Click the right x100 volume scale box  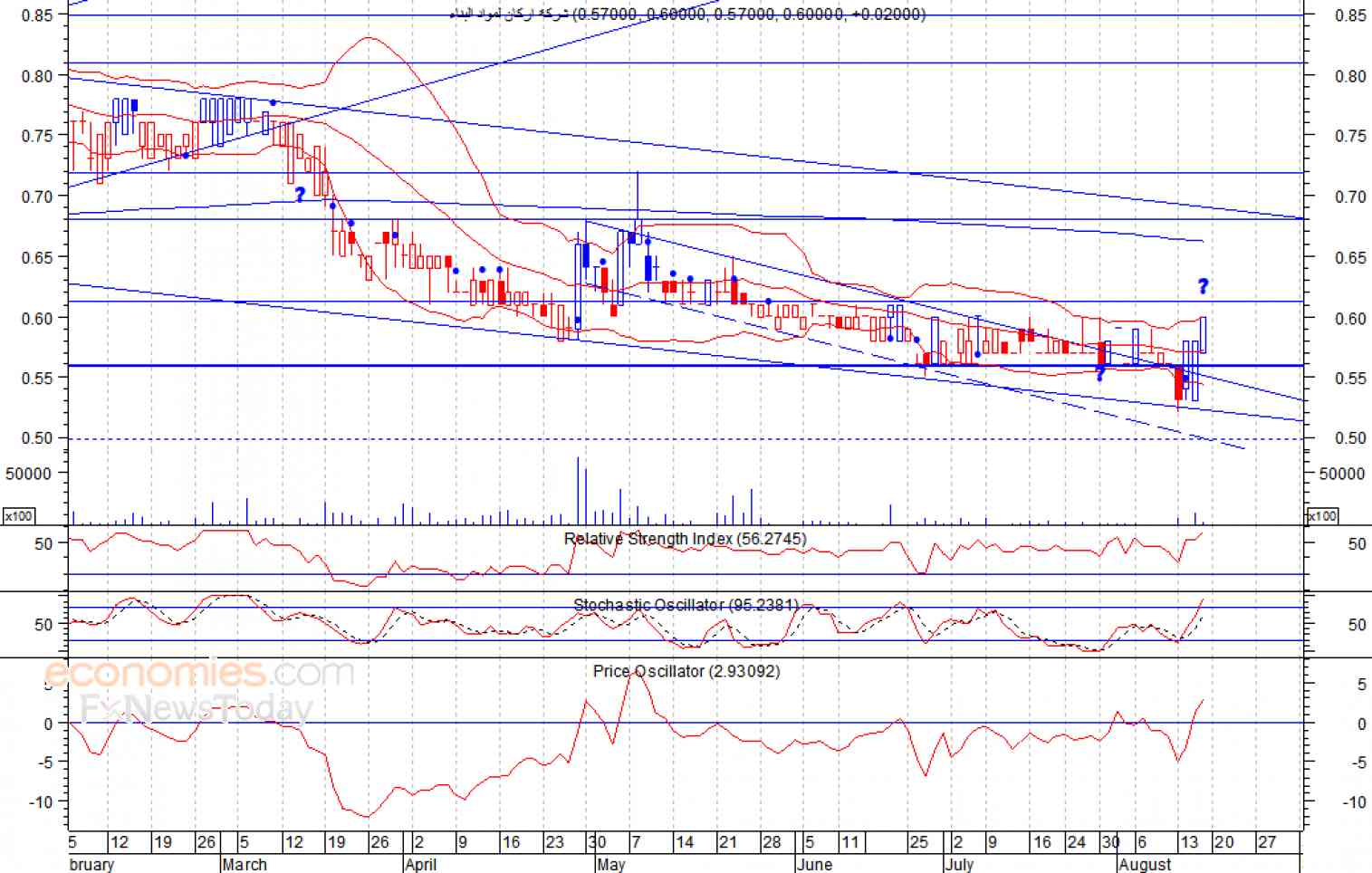(1322, 516)
